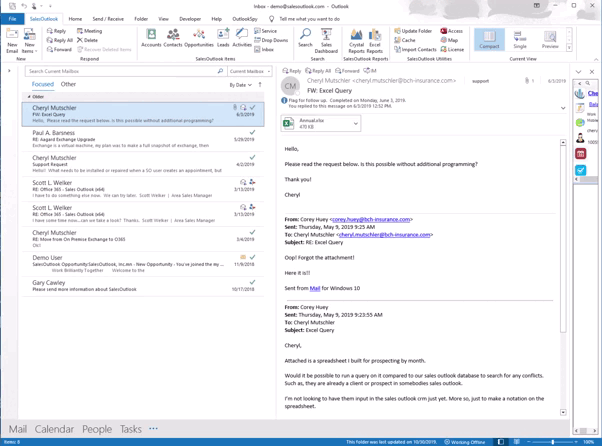This screenshot has width=602, height=446.
Task: Launch Crystal Reports from the ribbon
Action: (x=357, y=40)
